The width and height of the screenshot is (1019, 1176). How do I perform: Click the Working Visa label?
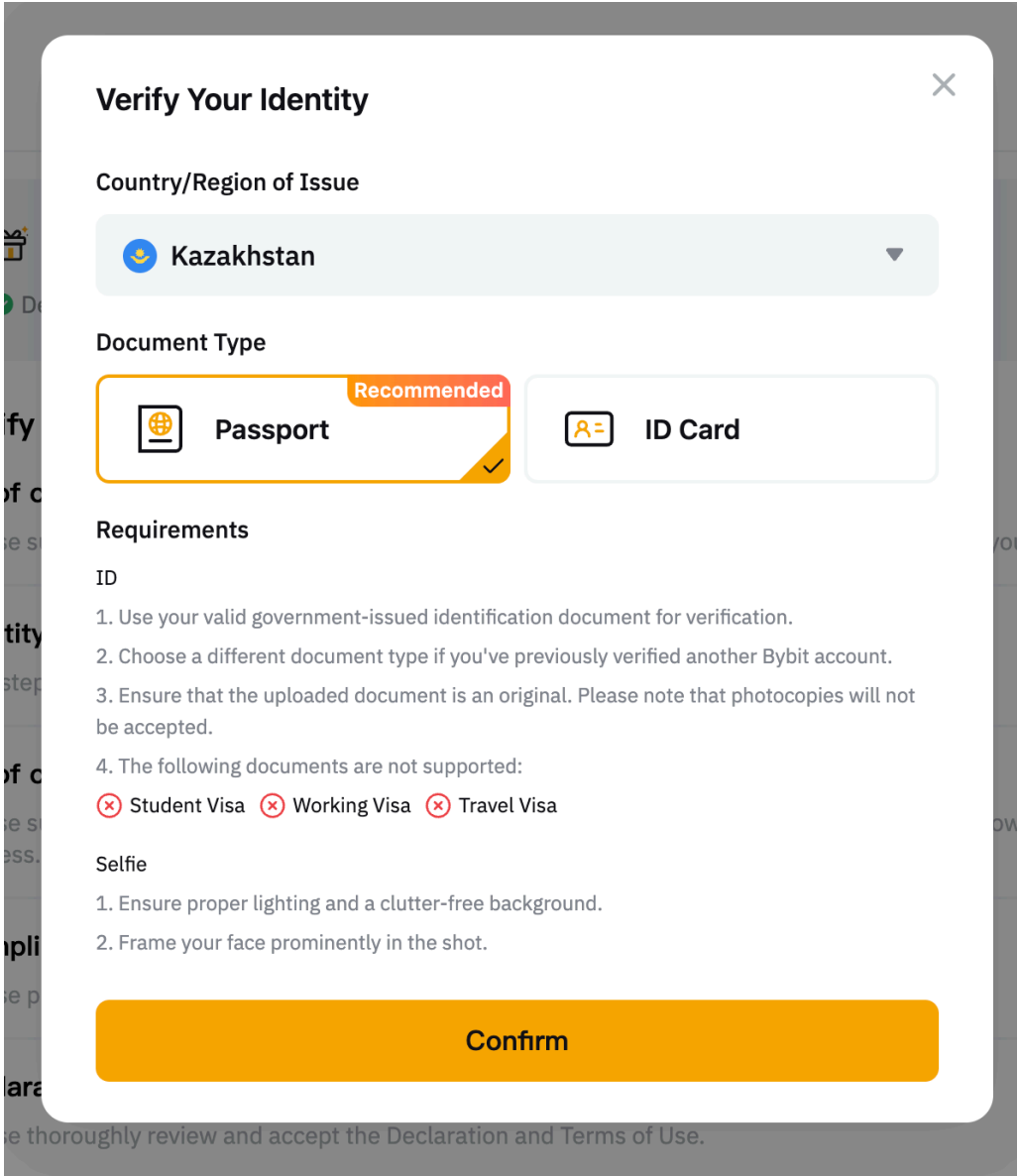point(351,806)
